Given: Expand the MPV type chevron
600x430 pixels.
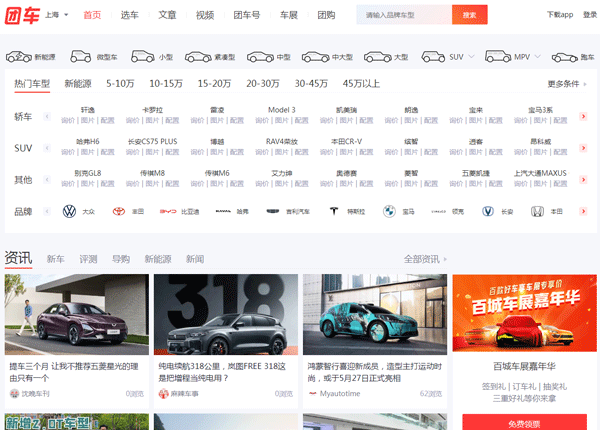Looking at the screenshot, I should [538, 57].
